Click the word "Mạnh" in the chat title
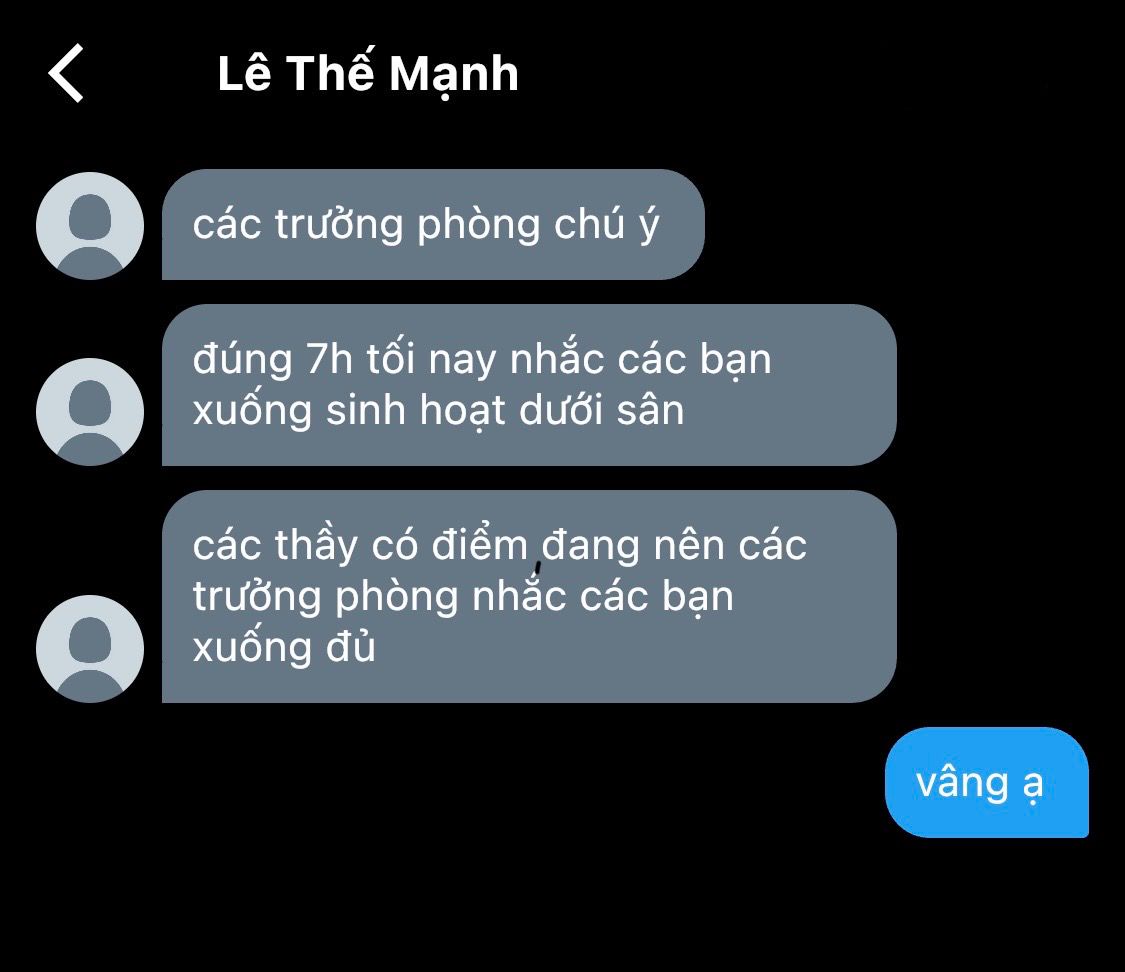The width and height of the screenshot is (1125, 972). pyautogui.click(x=454, y=75)
